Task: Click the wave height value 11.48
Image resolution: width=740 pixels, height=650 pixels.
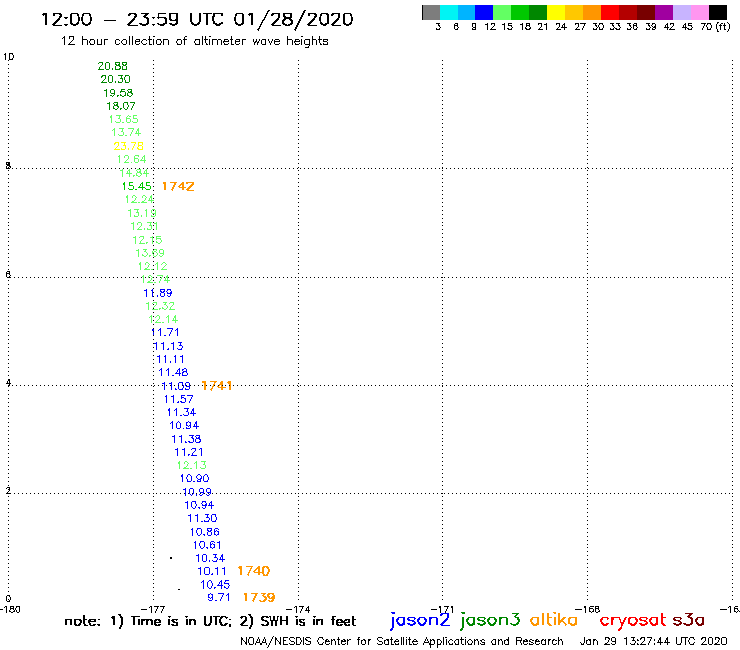Action: 173,373
